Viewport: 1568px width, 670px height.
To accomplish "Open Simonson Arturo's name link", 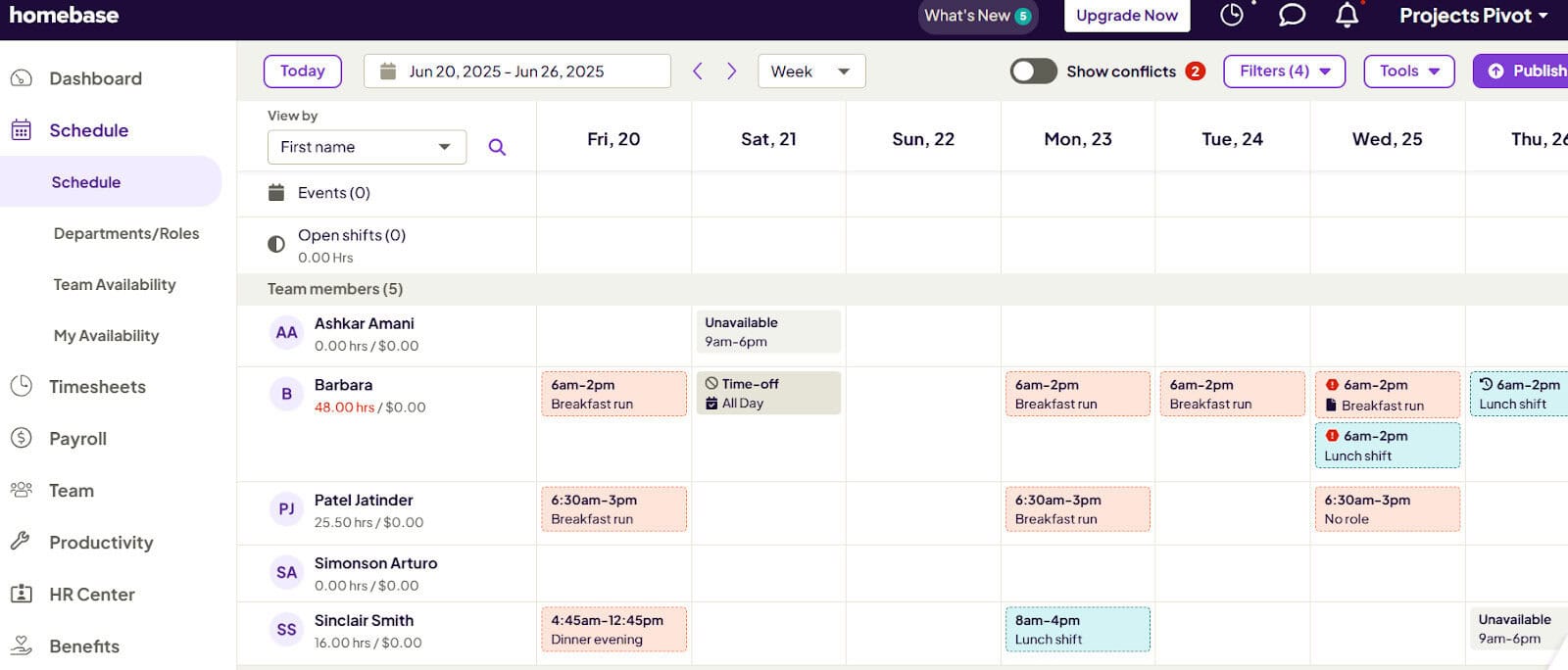I will pyautogui.click(x=375, y=563).
